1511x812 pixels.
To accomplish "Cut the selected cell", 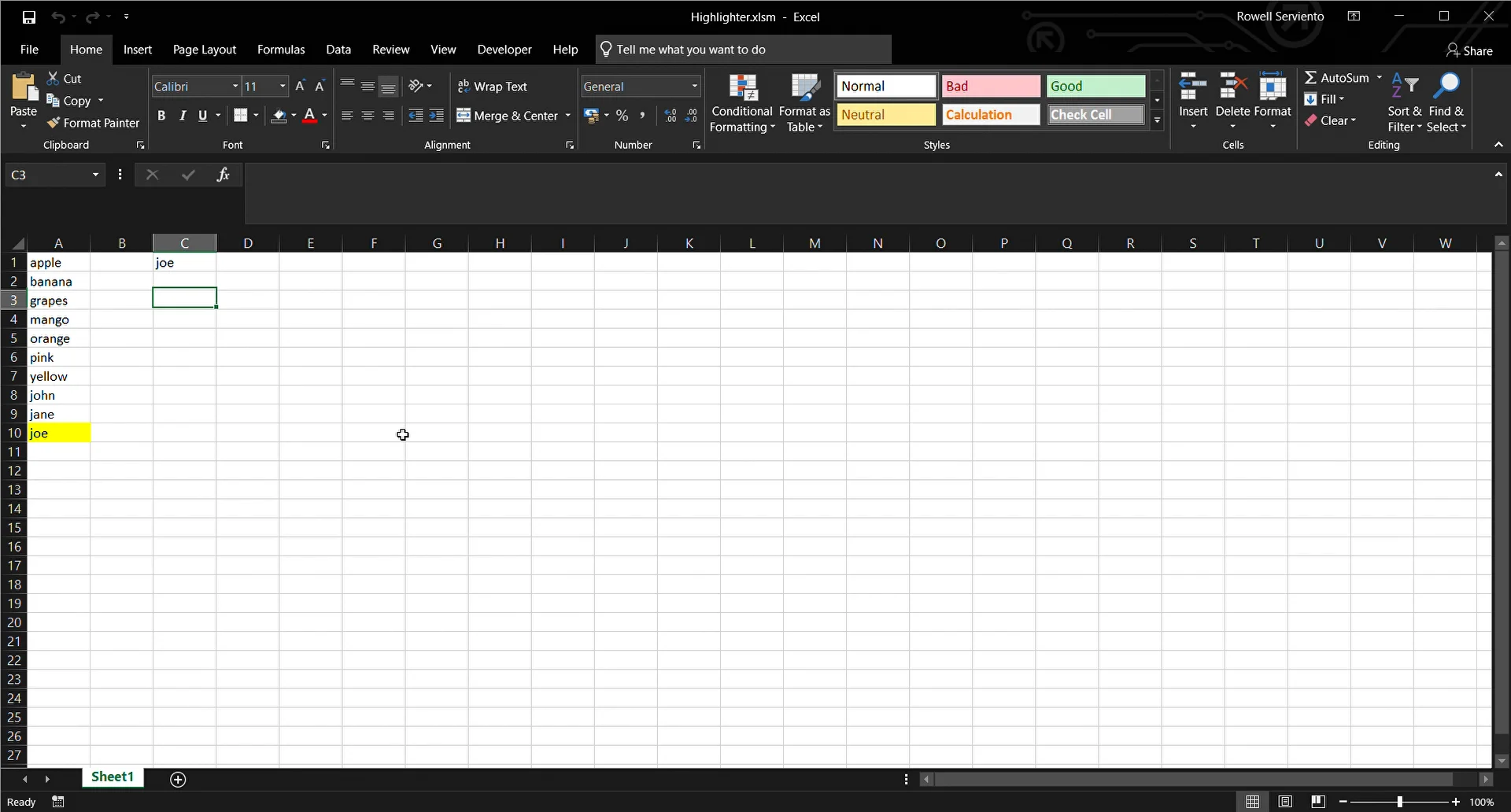I will pyautogui.click(x=65, y=79).
